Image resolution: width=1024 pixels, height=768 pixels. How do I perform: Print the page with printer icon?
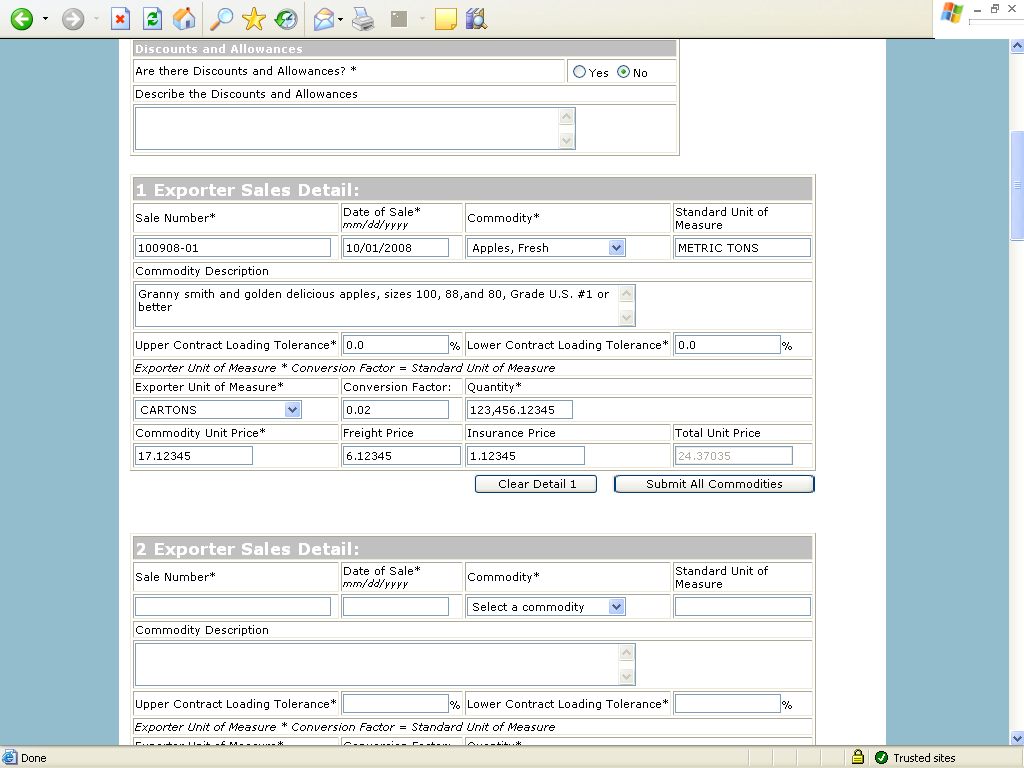pyautogui.click(x=363, y=19)
